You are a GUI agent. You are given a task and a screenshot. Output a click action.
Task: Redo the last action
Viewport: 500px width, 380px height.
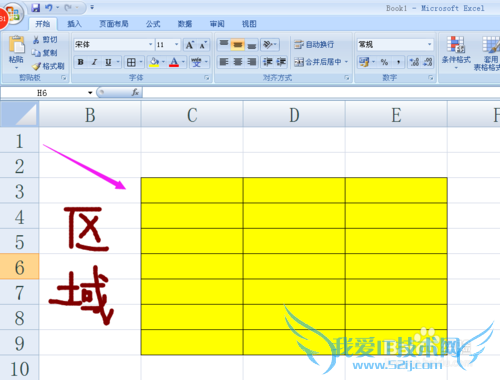pos(68,7)
